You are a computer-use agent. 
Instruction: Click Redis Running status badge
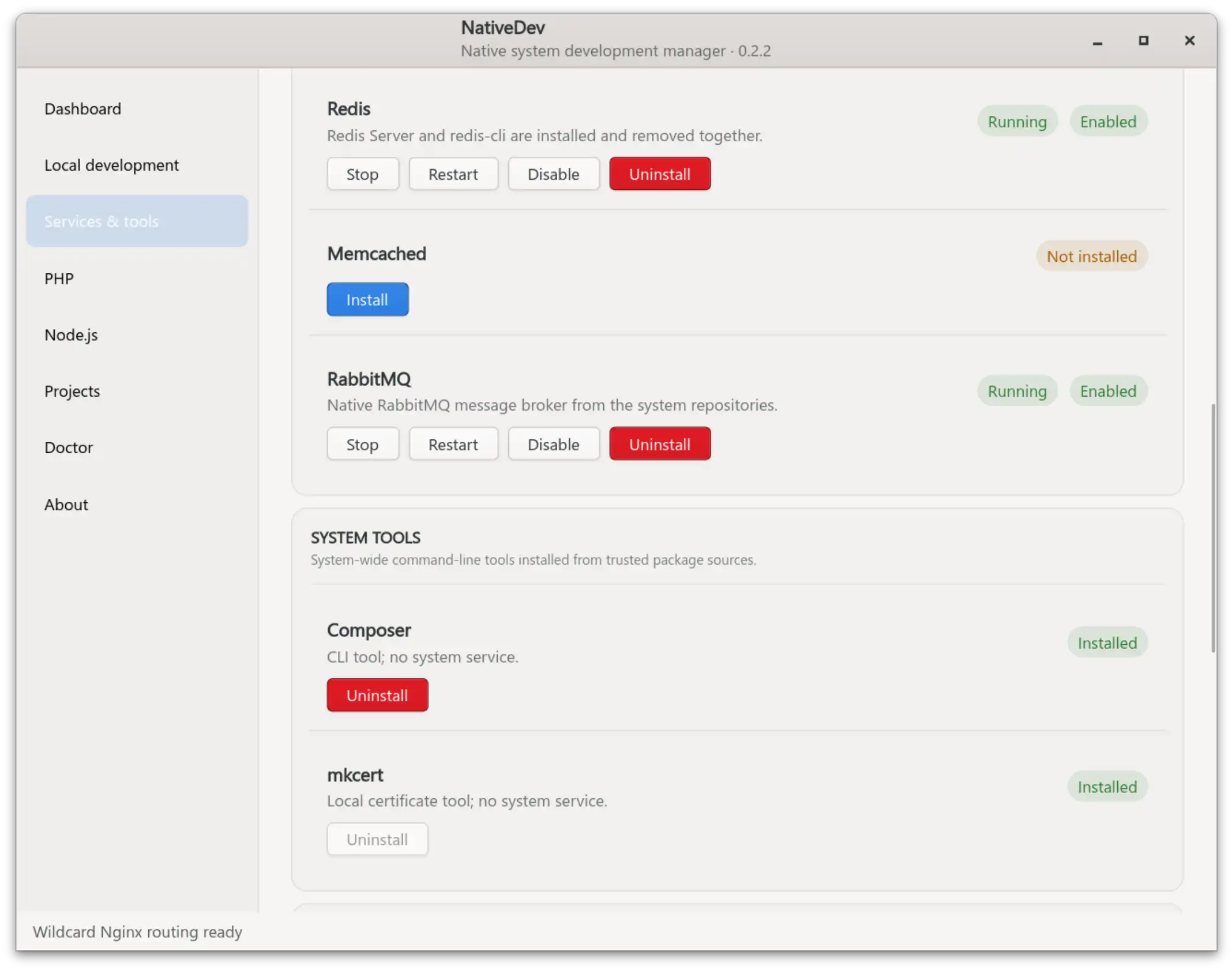1017,122
